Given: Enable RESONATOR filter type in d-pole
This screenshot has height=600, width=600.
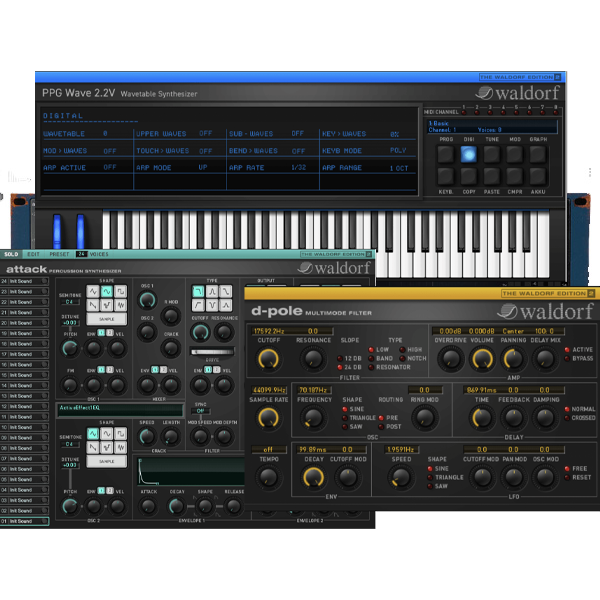Looking at the screenshot, I should pos(371,367).
